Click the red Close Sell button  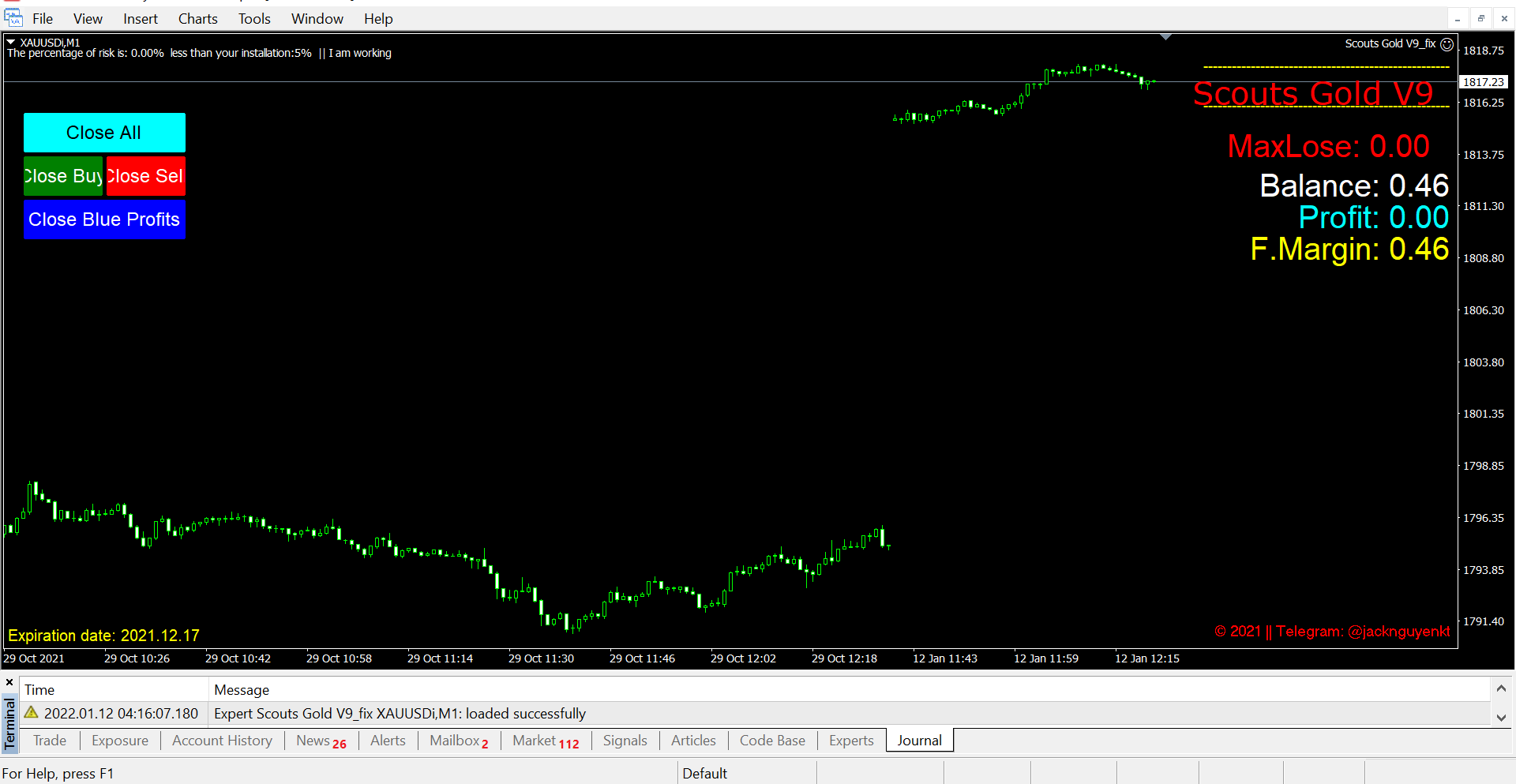146,176
